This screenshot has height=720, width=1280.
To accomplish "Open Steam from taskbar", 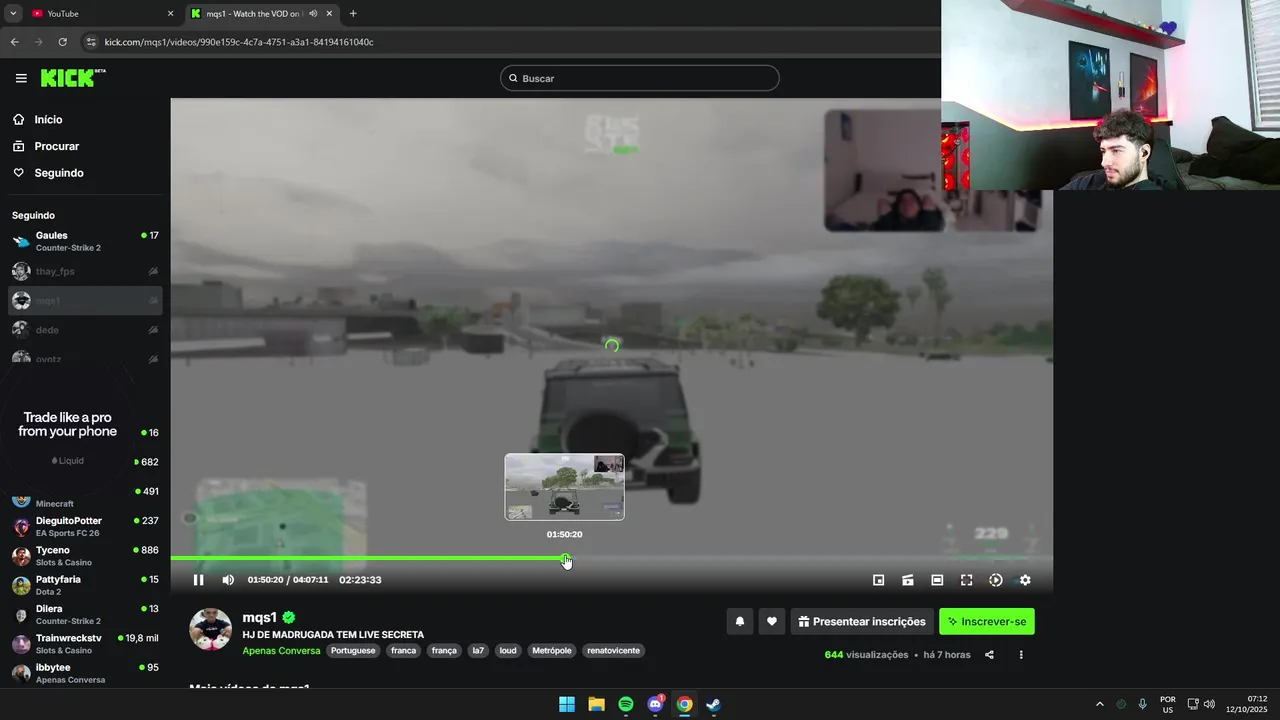I will coord(713,704).
